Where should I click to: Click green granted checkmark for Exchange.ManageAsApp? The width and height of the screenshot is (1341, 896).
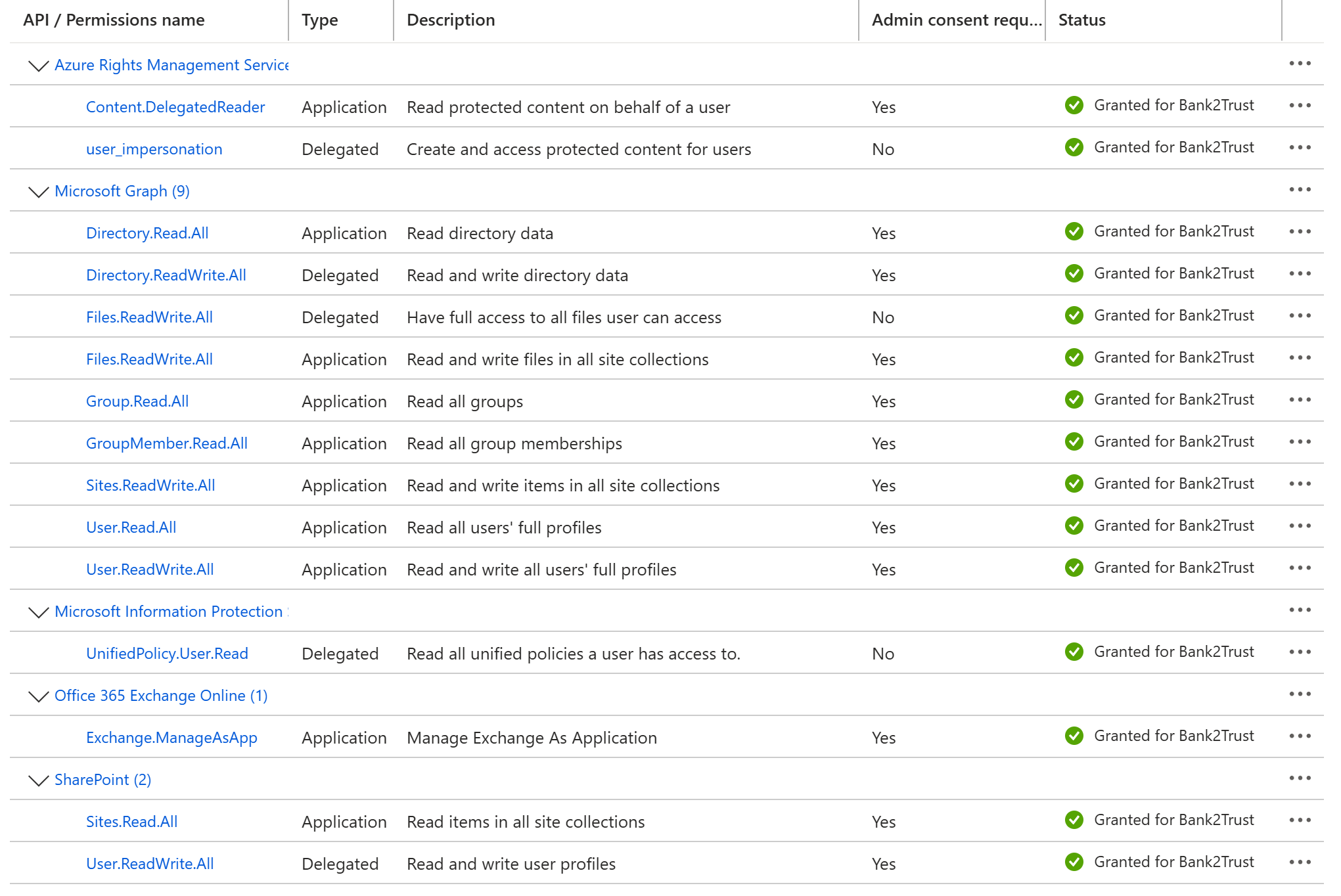pos(1074,736)
